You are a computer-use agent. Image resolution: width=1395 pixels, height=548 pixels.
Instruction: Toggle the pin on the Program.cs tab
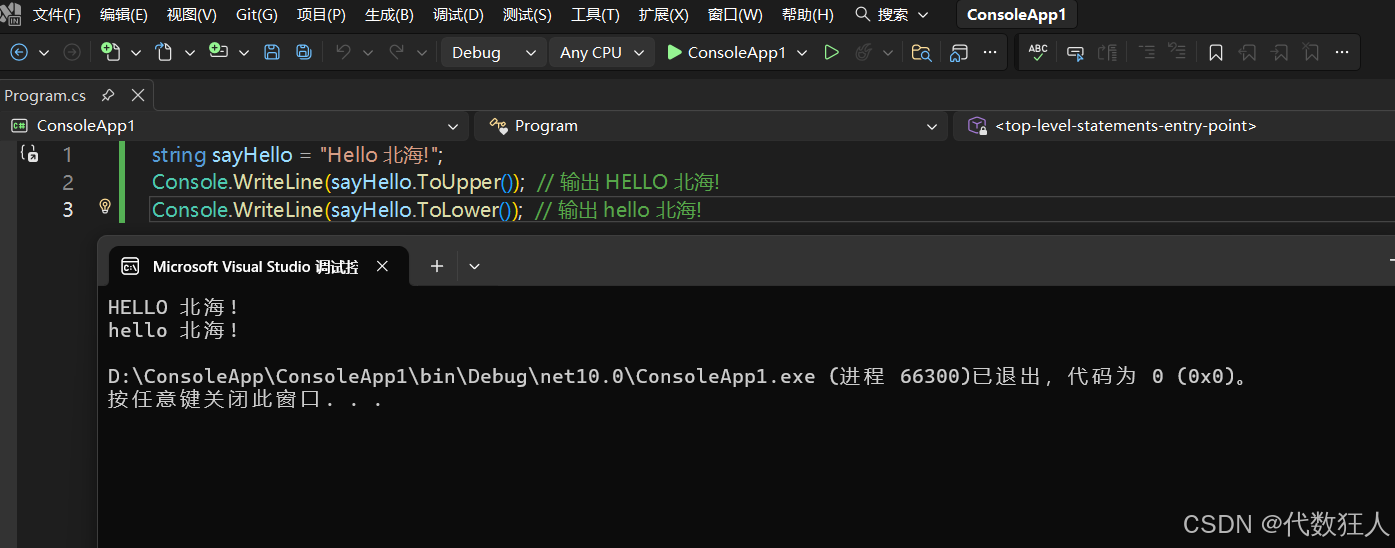point(108,96)
